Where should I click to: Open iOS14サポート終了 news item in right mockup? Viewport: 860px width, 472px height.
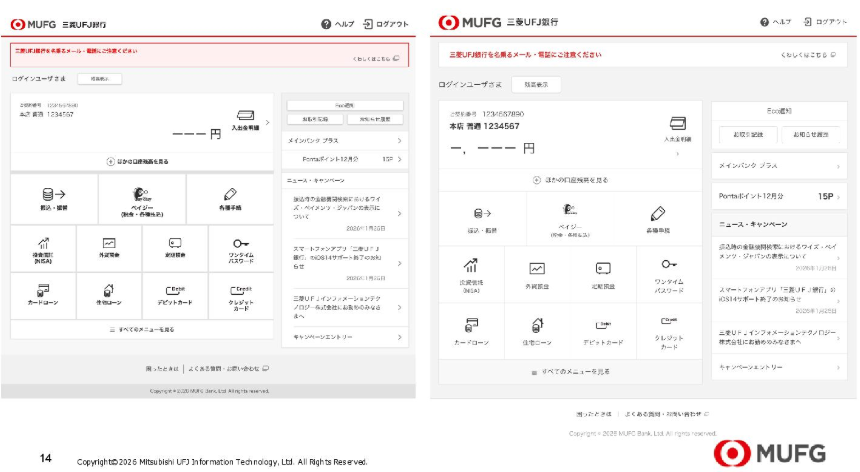pos(779,299)
